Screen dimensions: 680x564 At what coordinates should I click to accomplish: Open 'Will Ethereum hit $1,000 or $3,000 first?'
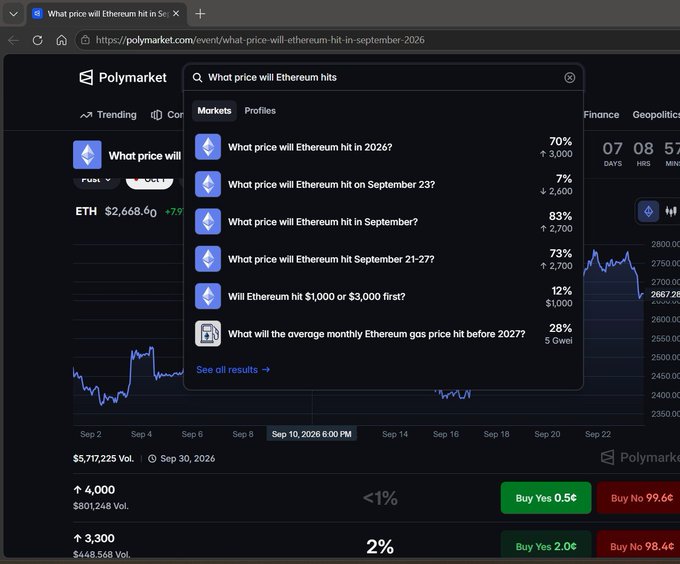point(383,296)
